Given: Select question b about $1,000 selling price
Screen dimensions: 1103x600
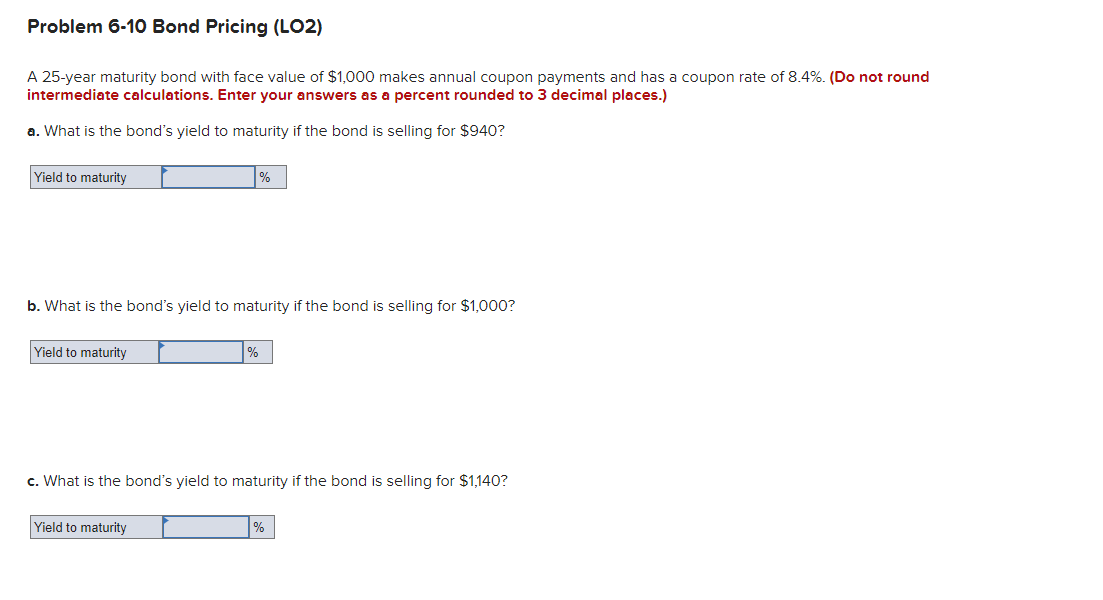Looking at the screenshot, I should 270,305.
